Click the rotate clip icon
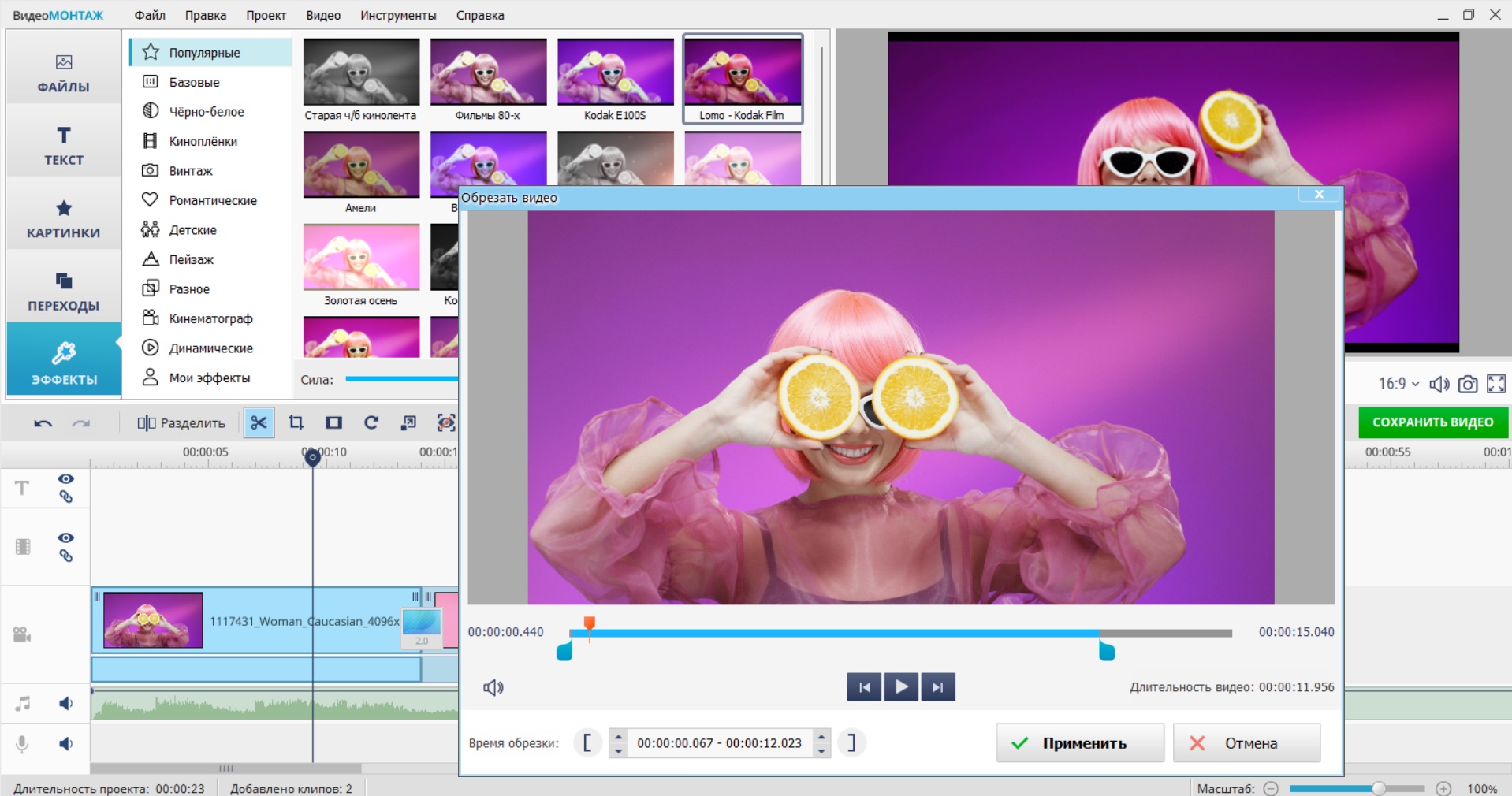Image resolution: width=1512 pixels, height=796 pixels. click(371, 423)
